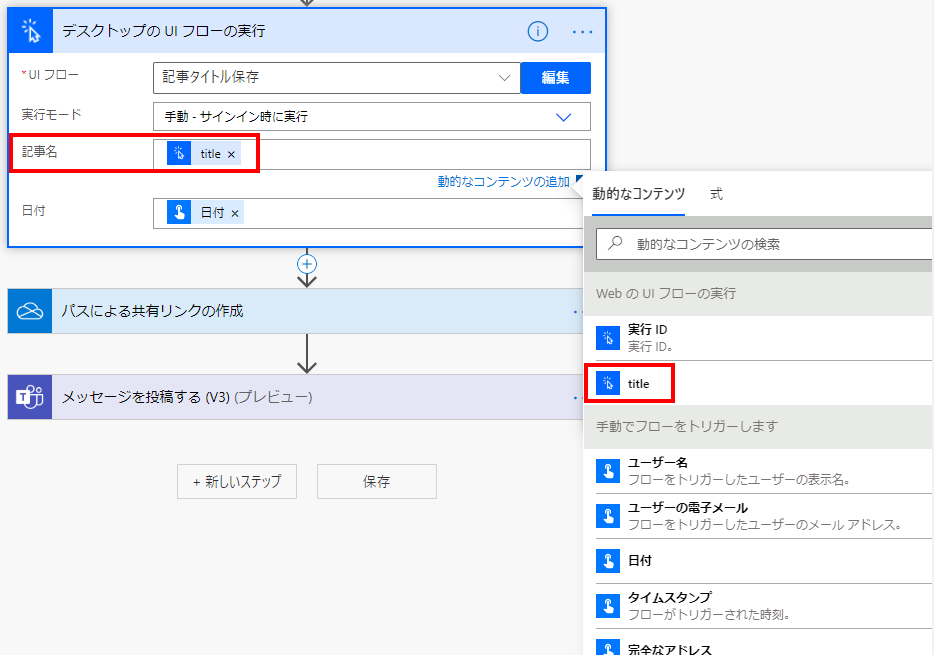Click the 動的なコンテンツの追加 link
The height and width of the screenshot is (655, 934).
click(x=503, y=182)
